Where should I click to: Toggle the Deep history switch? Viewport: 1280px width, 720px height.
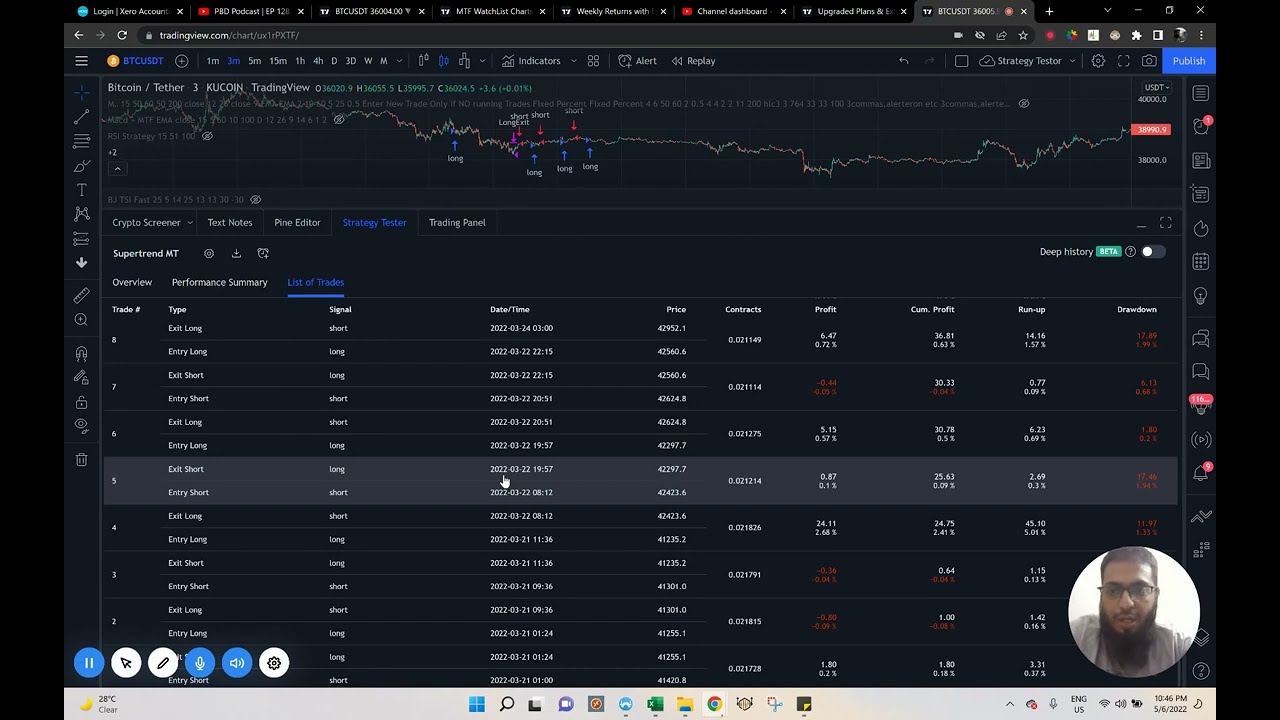click(1152, 252)
